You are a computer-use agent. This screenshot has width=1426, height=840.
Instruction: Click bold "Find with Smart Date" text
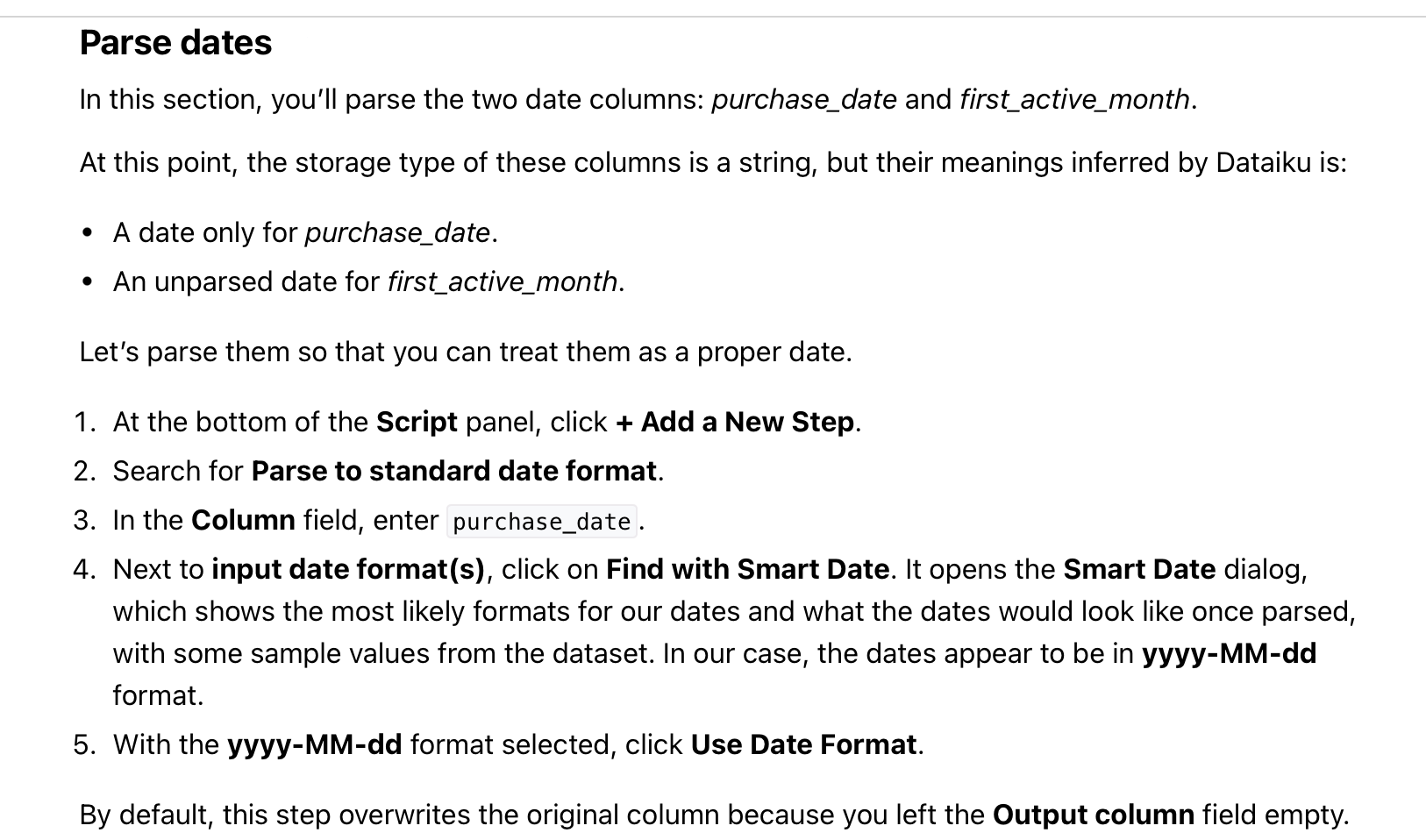click(748, 569)
